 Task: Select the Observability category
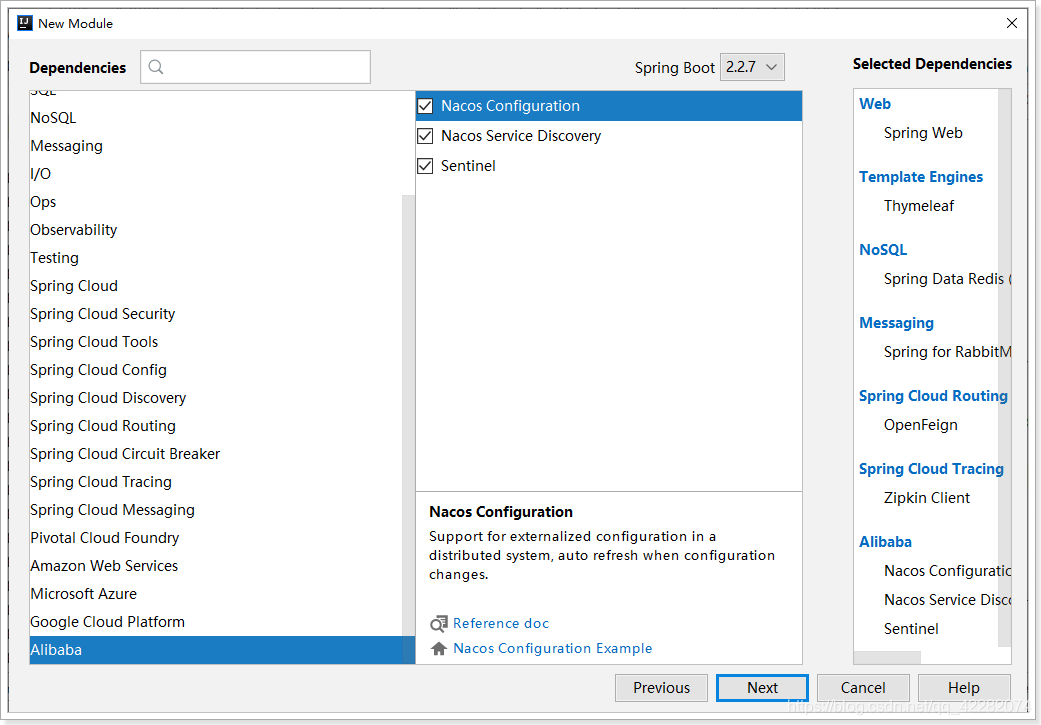pos(216,230)
